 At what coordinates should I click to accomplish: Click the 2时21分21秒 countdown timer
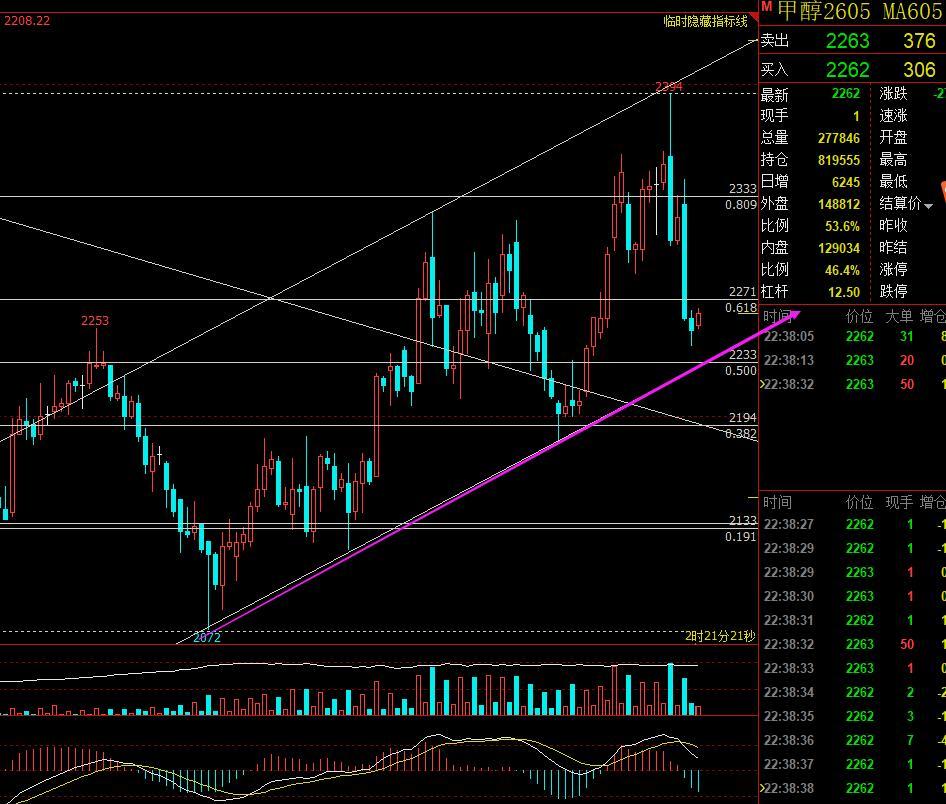tap(720, 636)
